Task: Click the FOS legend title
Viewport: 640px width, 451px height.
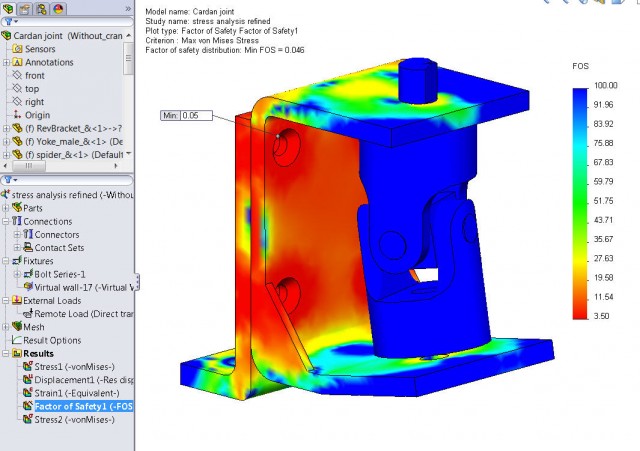Action: 580,66
